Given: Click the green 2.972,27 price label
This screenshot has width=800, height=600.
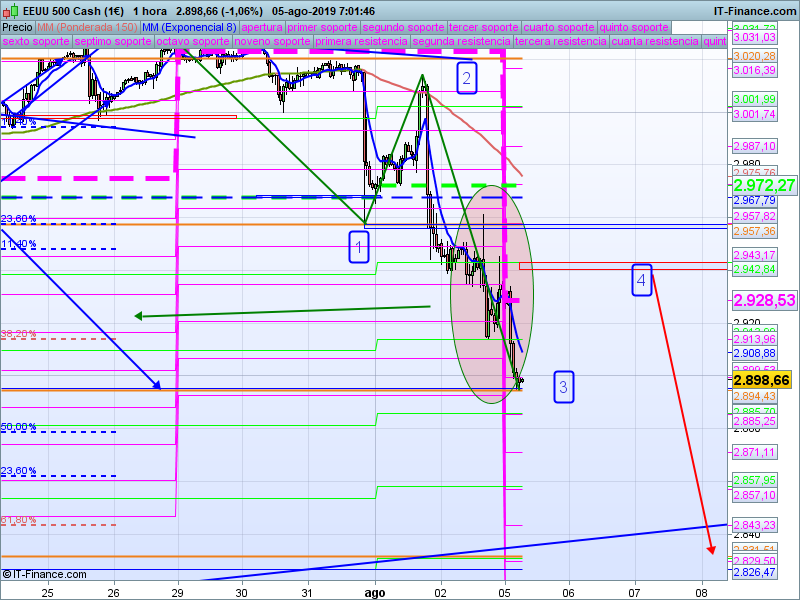Looking at the screenshot, I should tap(764, 185).
